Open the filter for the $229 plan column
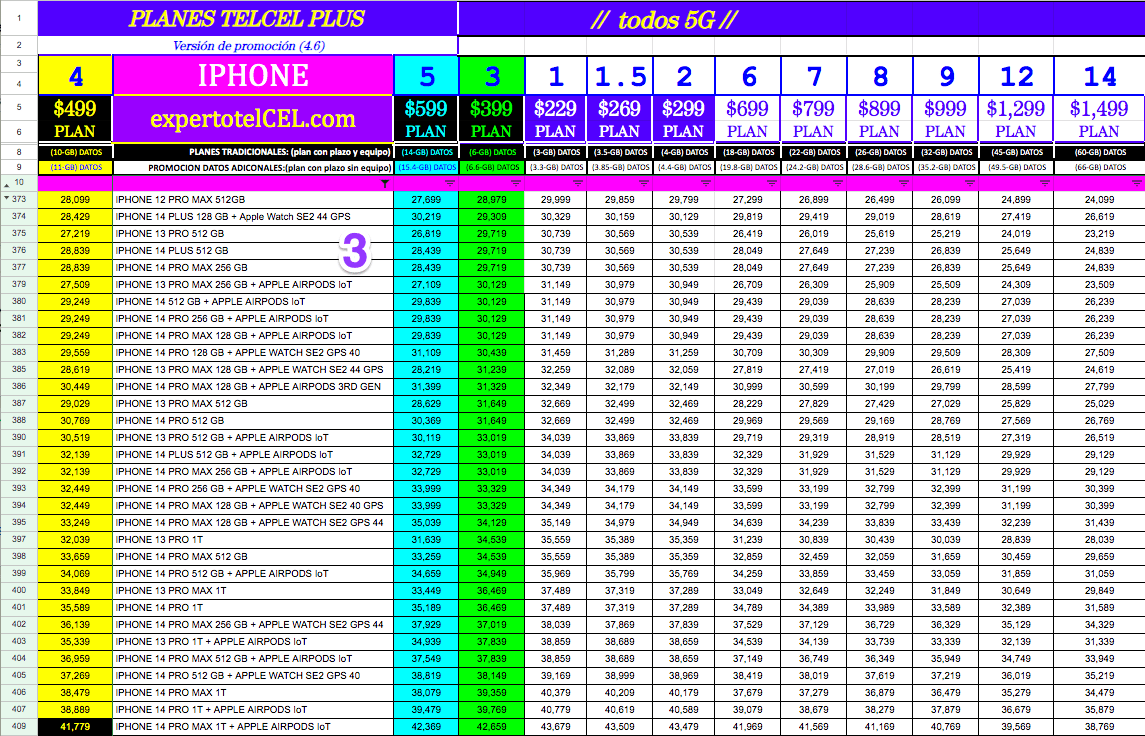Screen dimensions: 1145x736 point(578,184)
